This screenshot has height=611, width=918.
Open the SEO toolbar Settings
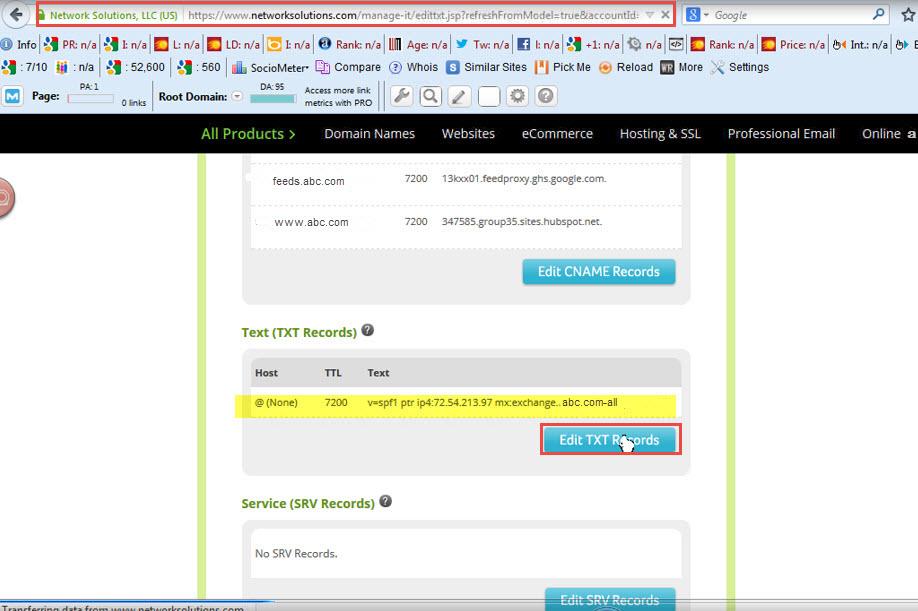pos(740,67)
